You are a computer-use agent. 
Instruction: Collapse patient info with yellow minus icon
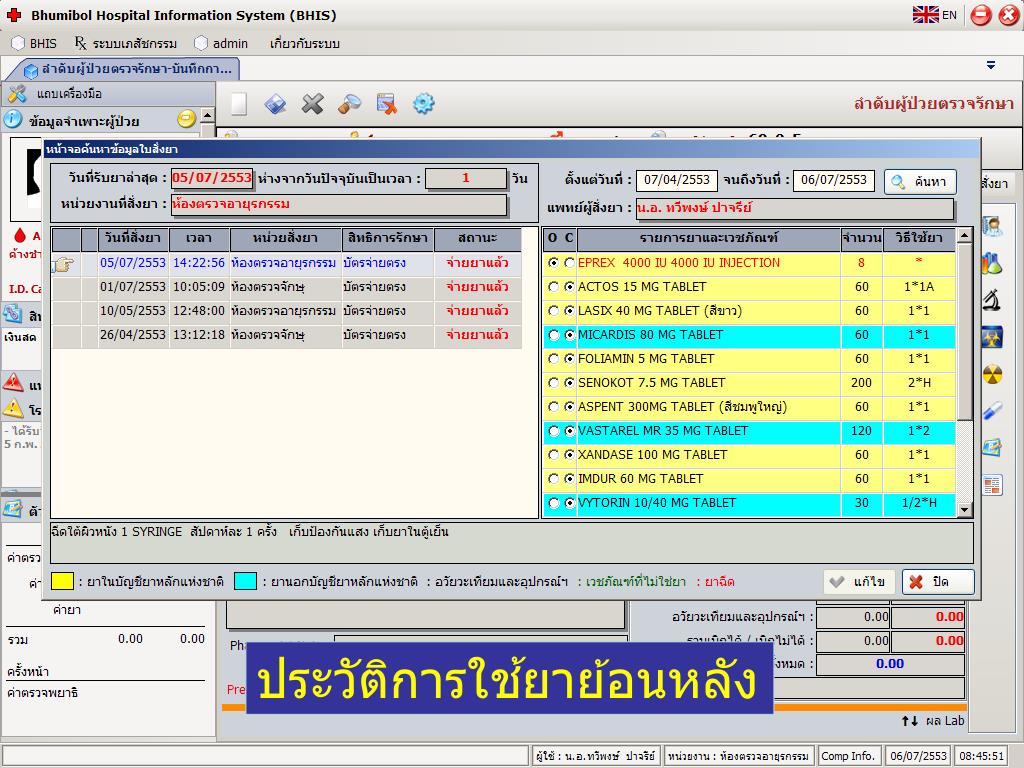click(x=186, y=120)
